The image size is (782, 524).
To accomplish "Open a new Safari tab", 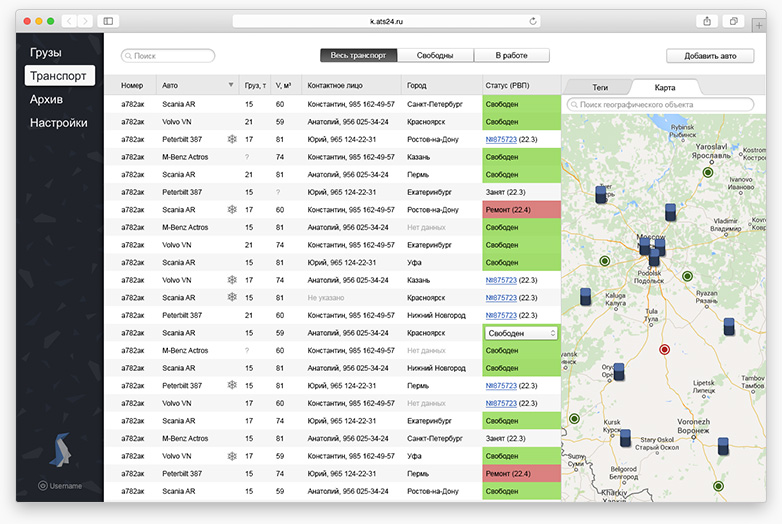I will [x=759, y=25].
